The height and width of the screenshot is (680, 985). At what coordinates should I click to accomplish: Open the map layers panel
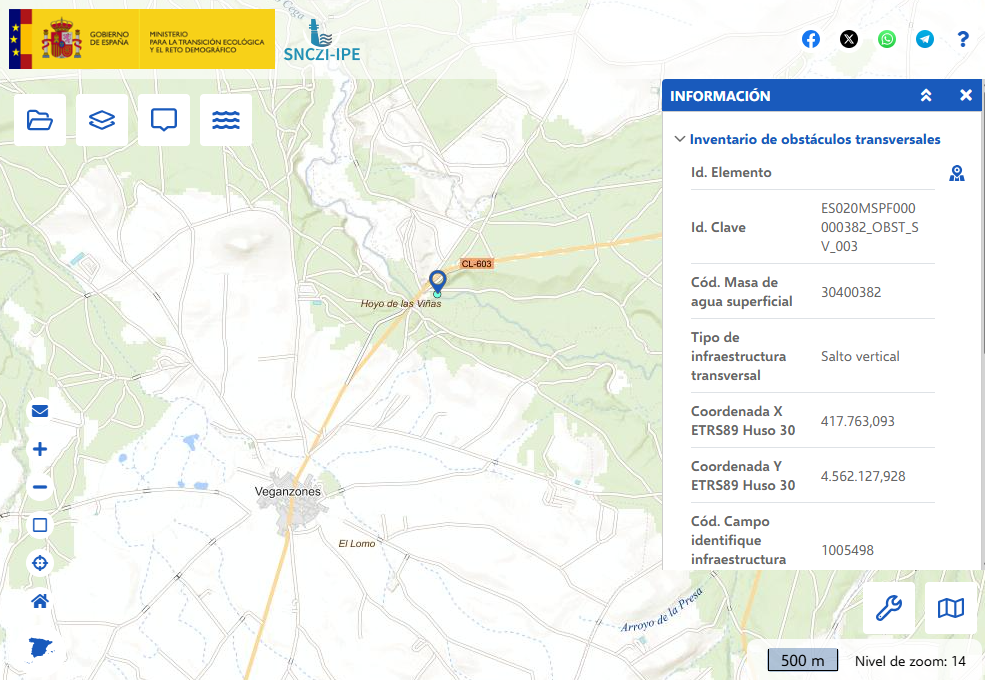tap(102, 120)
